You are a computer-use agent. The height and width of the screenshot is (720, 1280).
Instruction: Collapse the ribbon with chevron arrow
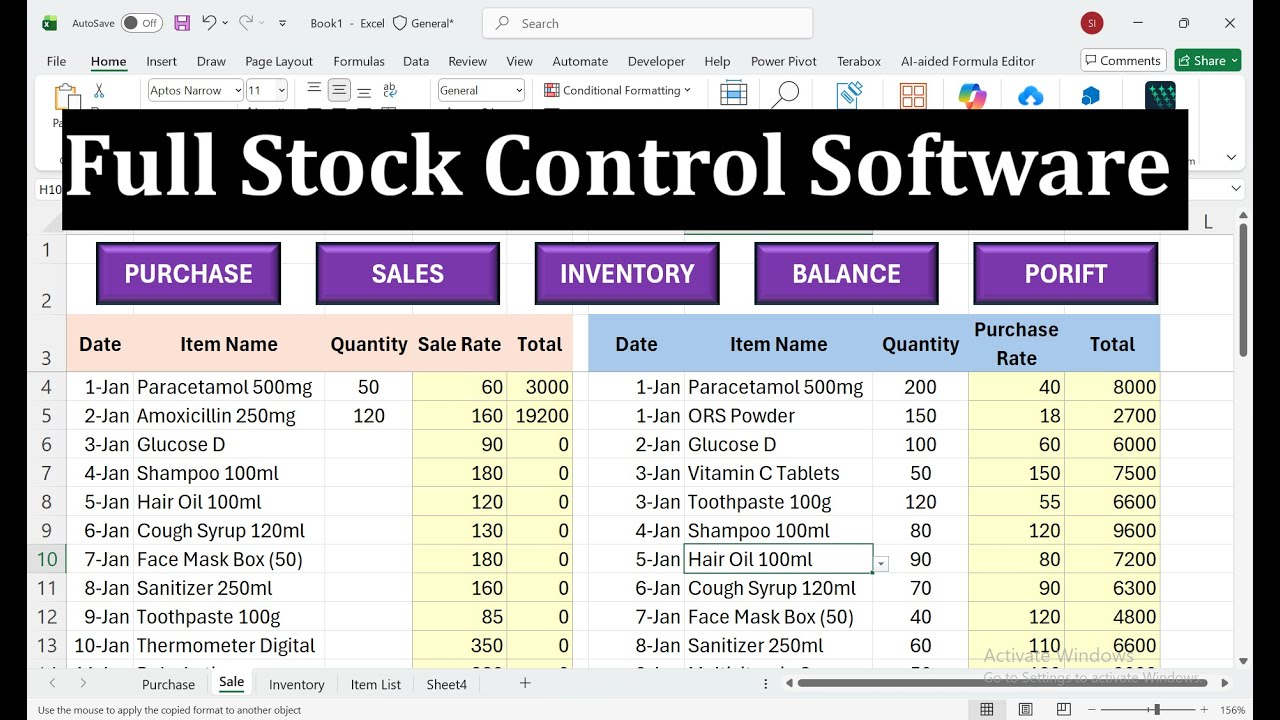(x=1231, y=157)
